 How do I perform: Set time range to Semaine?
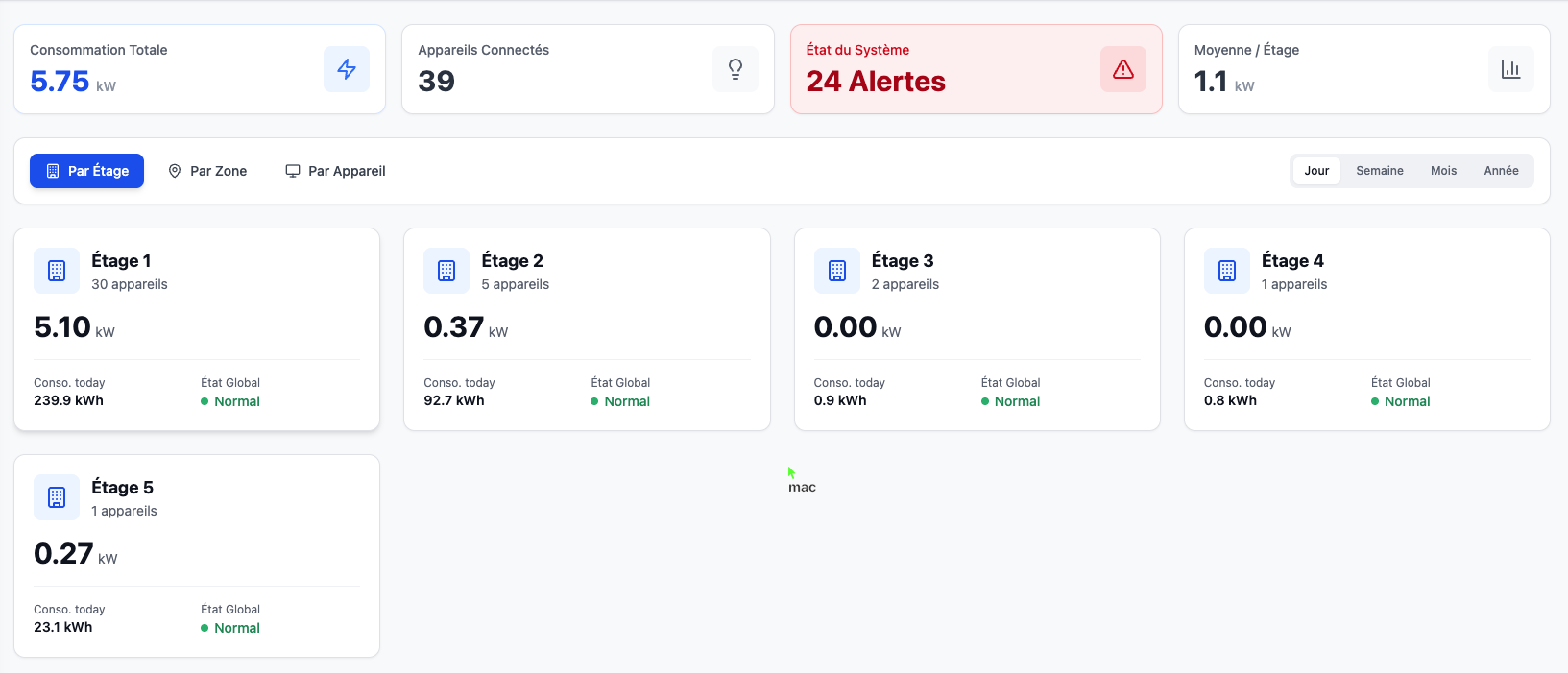point(1379,171)
